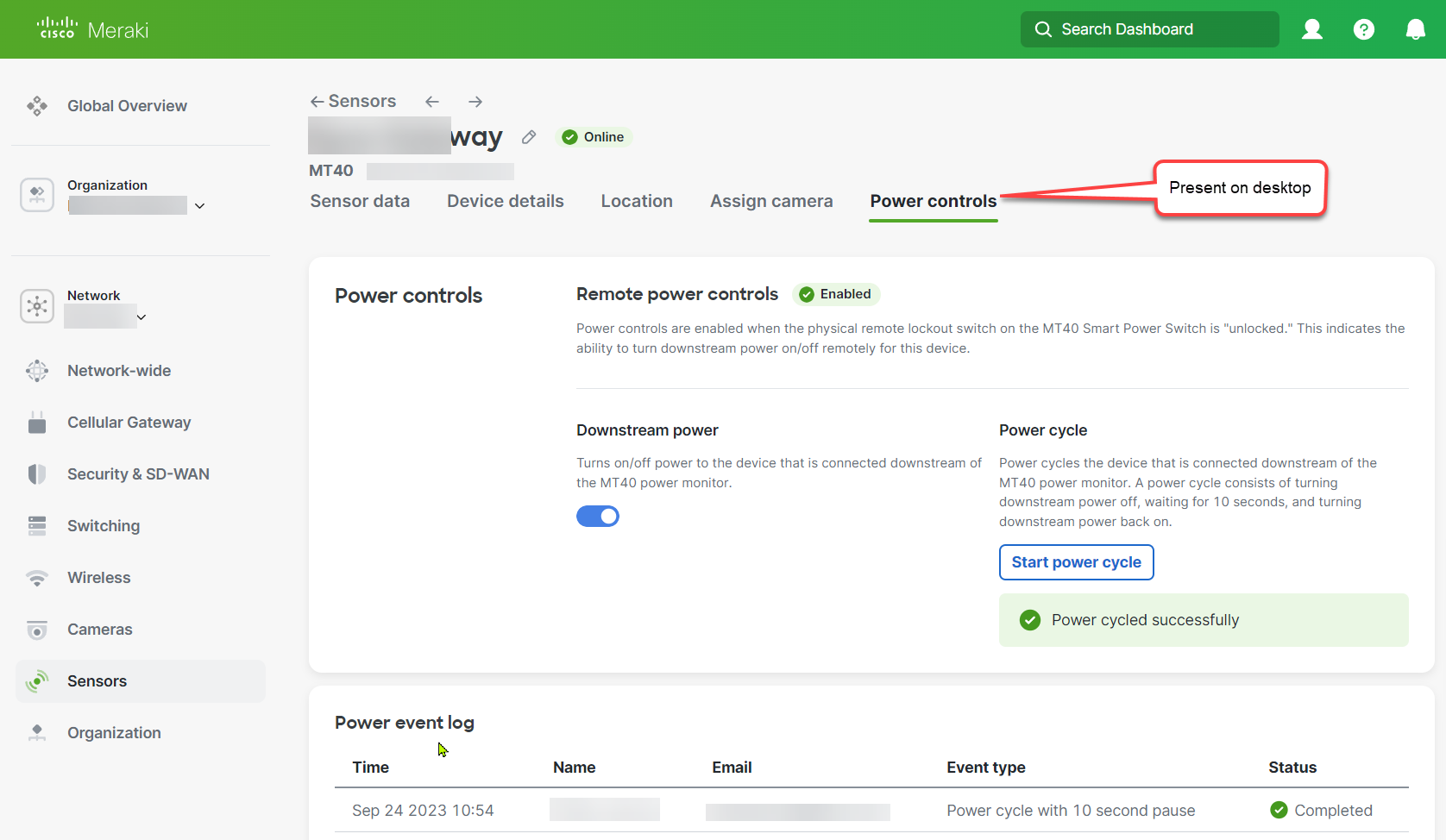The width and height of the screenshot is (1446, 840).
Task: Expand the Network selector dropdown
Action: [x=141, y=316]
